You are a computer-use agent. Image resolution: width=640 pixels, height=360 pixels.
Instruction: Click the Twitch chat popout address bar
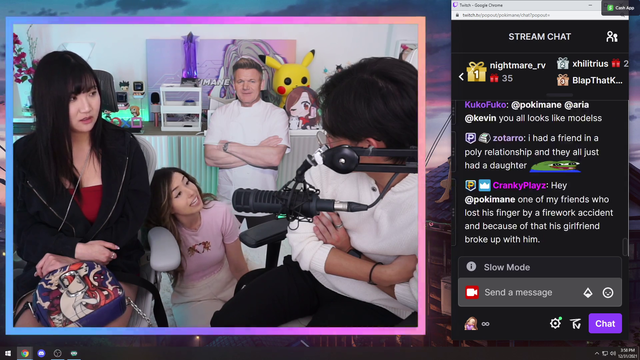tap(539, 15)
